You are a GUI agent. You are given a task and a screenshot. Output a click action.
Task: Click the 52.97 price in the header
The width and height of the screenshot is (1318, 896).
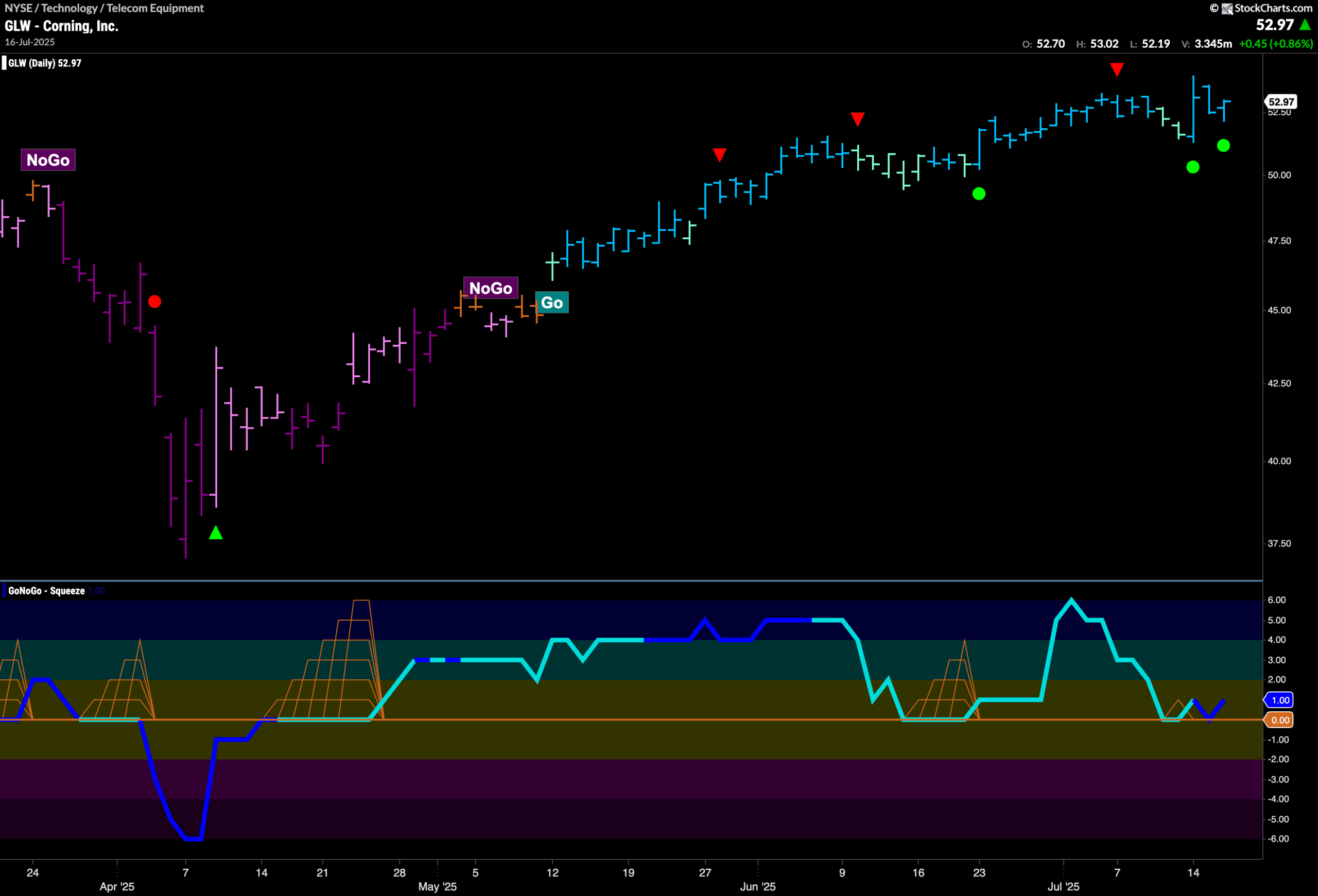pos(1275,25)
